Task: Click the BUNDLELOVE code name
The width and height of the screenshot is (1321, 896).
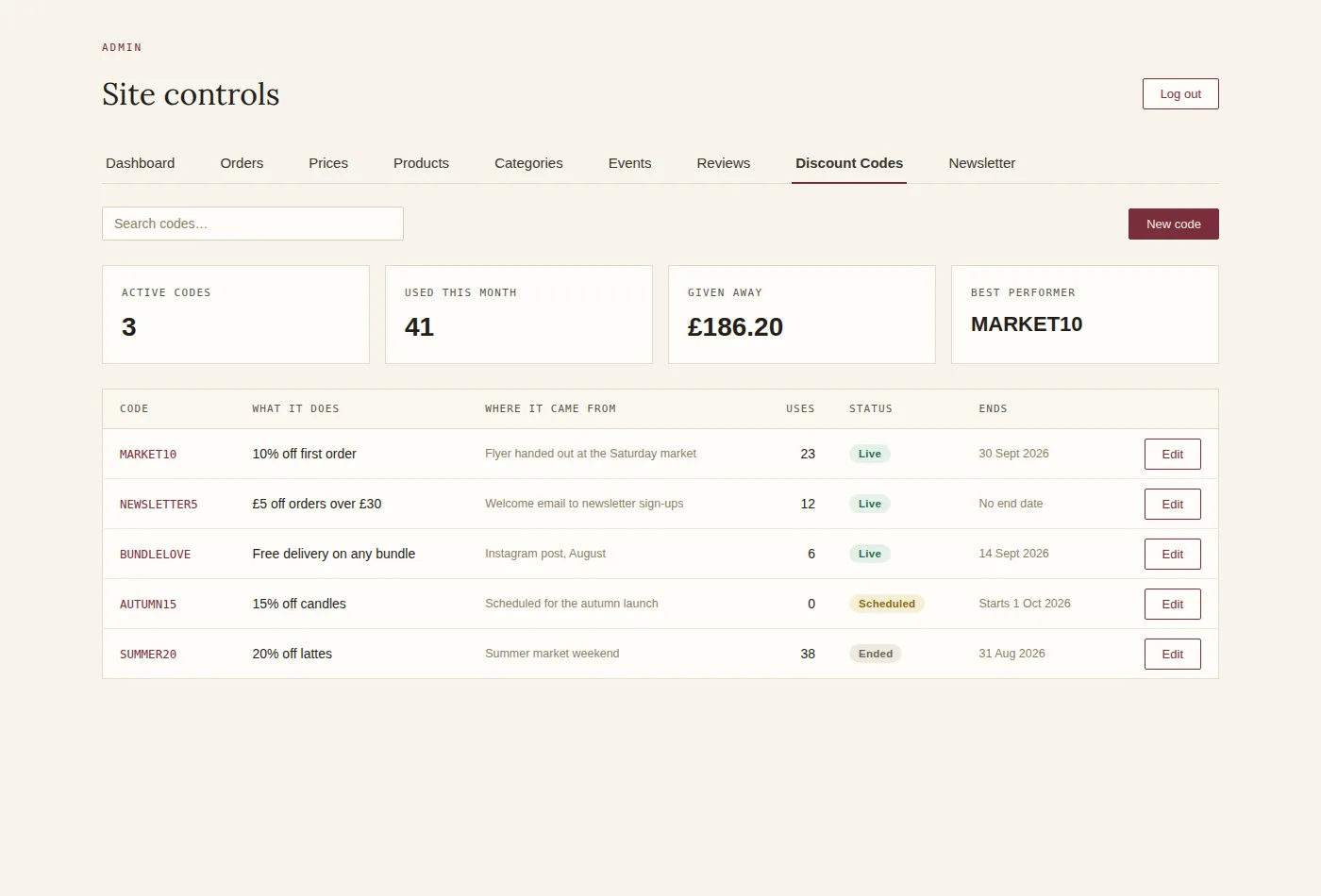Action: point(155,555)
